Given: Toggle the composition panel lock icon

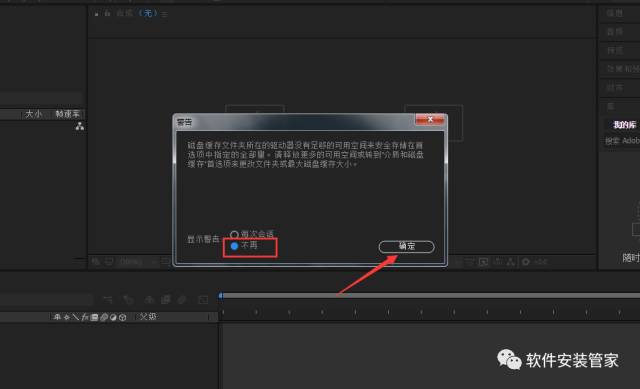Looking at the screenshot, I should point(107,14).
